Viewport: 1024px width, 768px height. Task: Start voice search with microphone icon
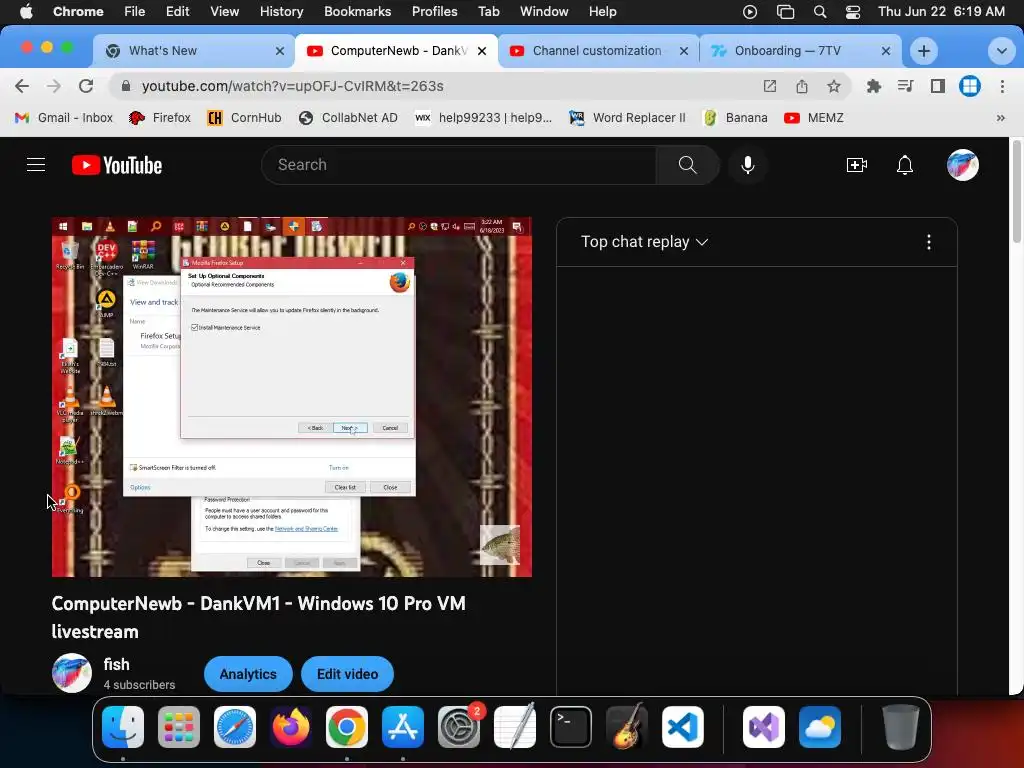point(748,165)
